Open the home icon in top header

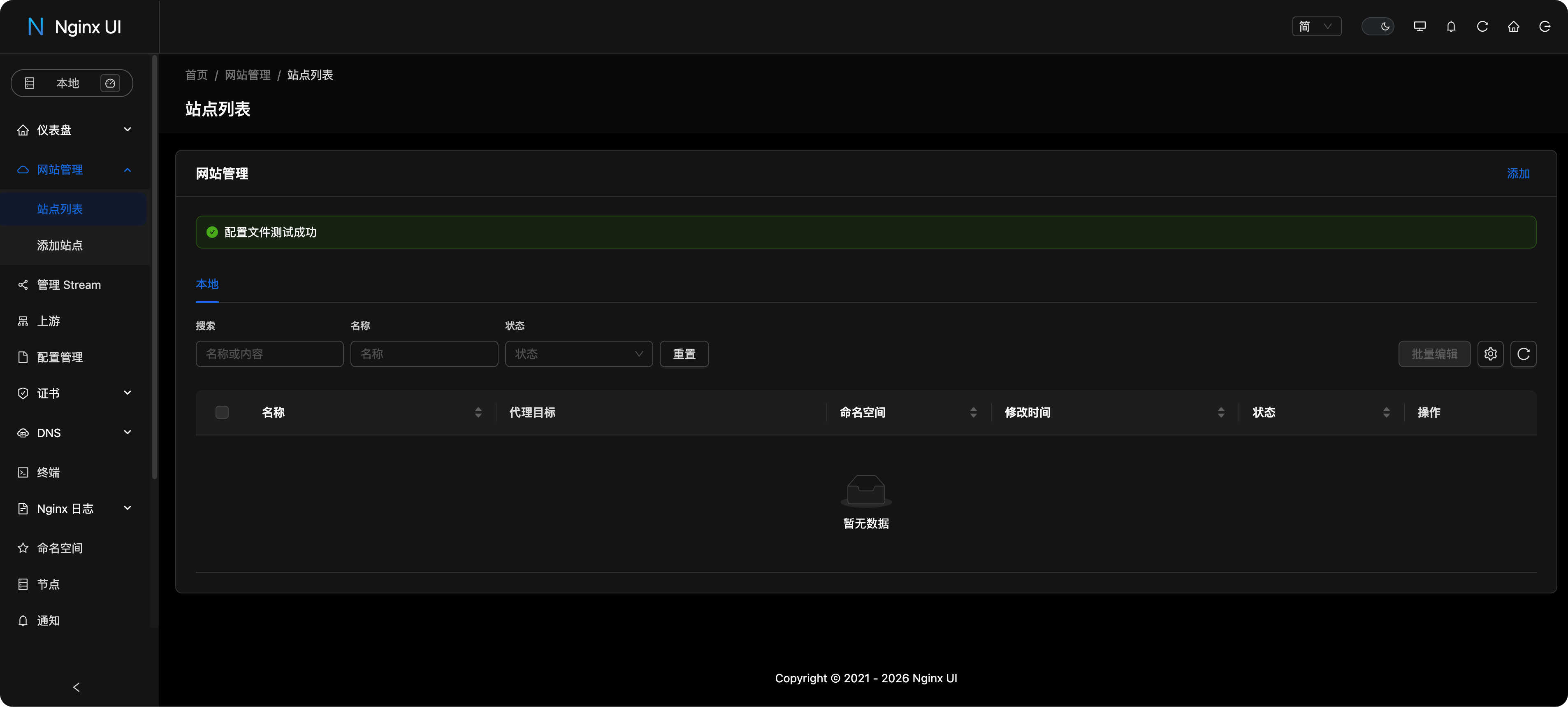point(1513,27)
